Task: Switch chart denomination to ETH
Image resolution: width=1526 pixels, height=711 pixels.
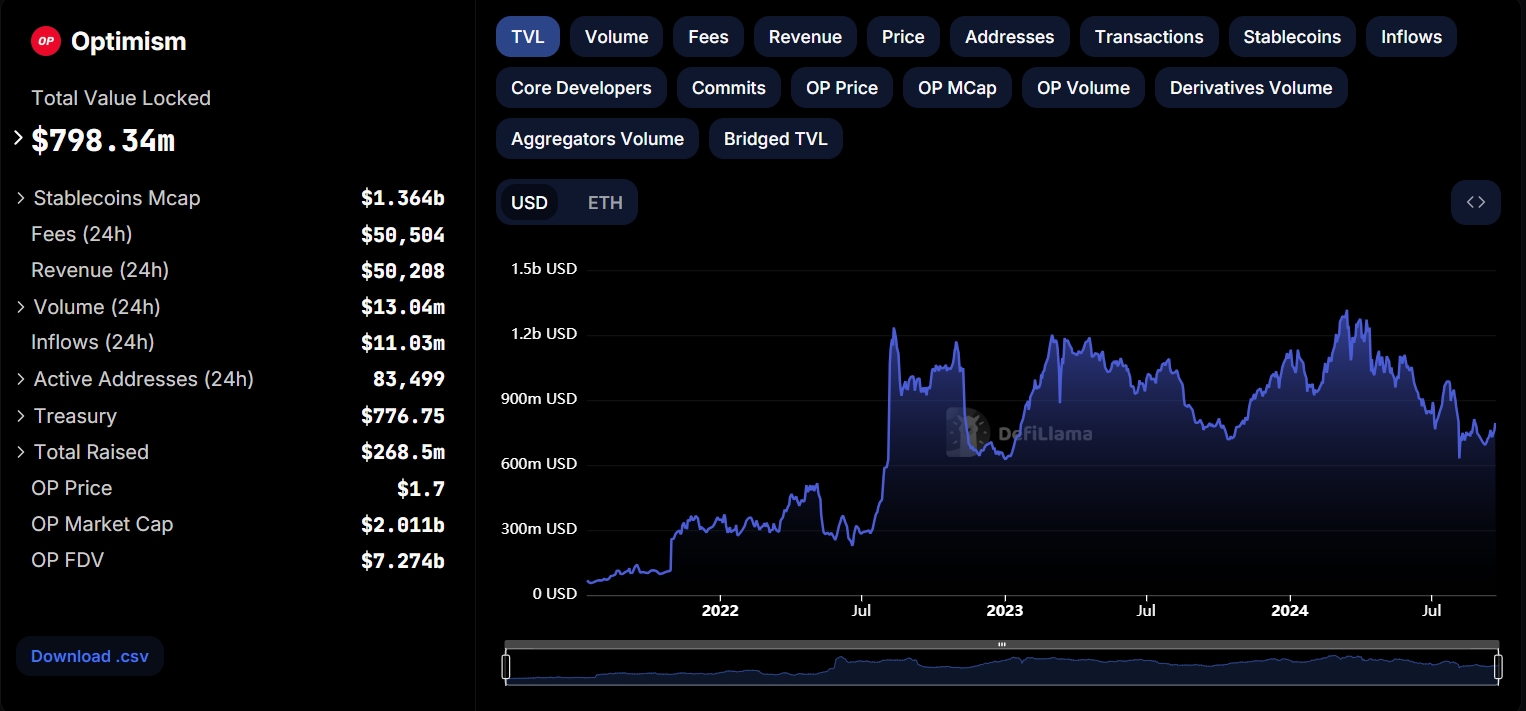Action: (x=605, y=203)
